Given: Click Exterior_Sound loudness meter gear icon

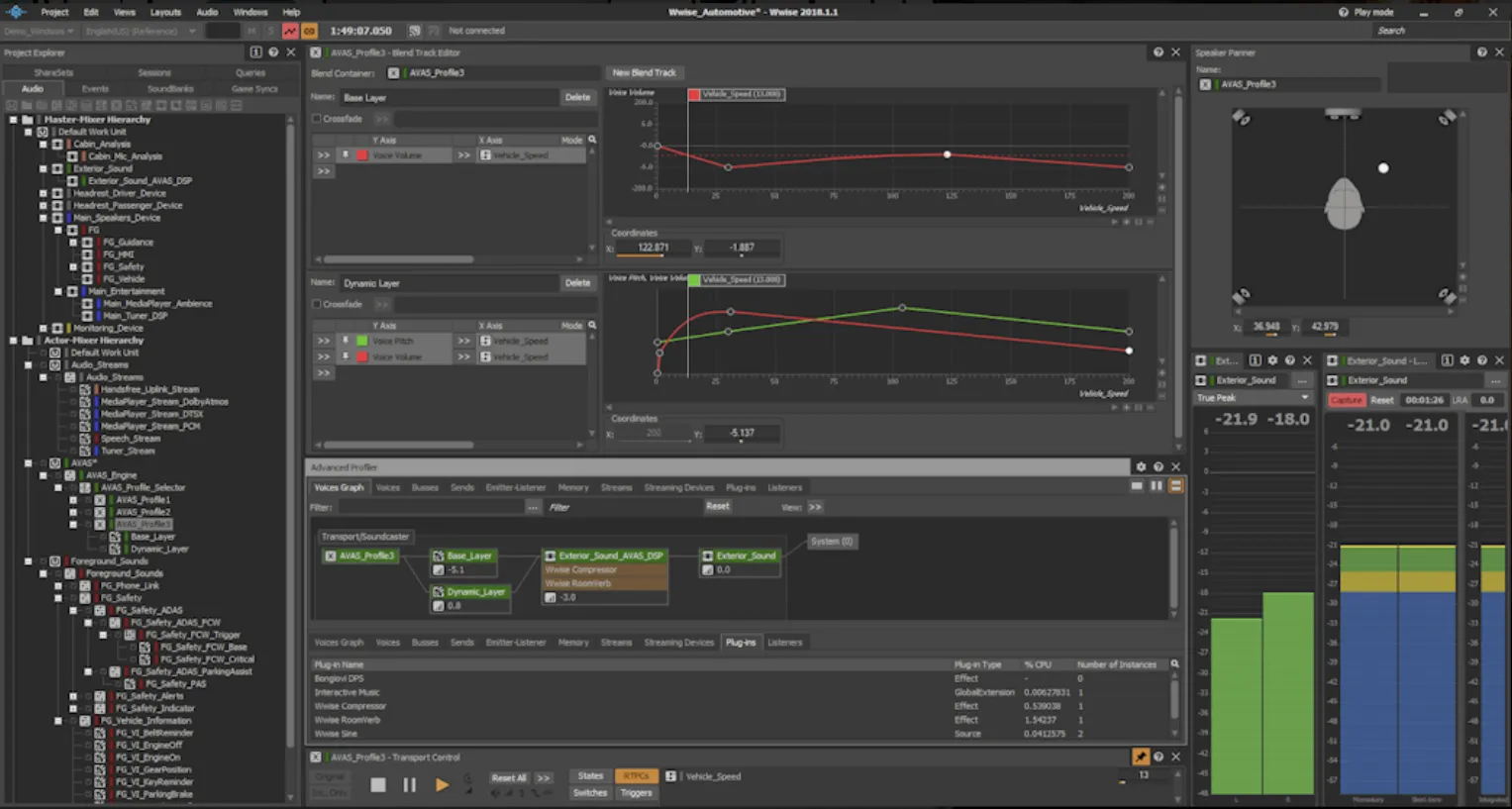Looking at the screenshot, I should pos(1464,360).
